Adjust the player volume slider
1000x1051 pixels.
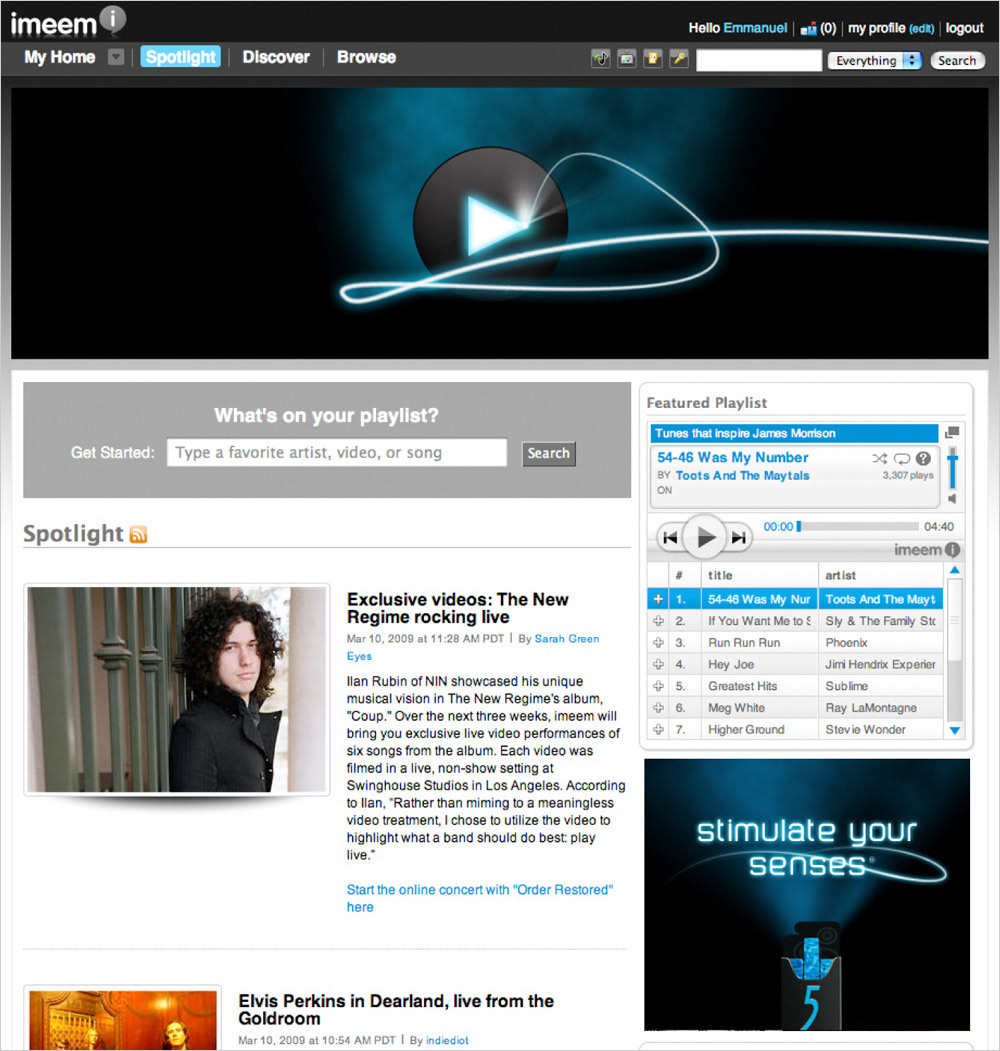click(952, 468)
